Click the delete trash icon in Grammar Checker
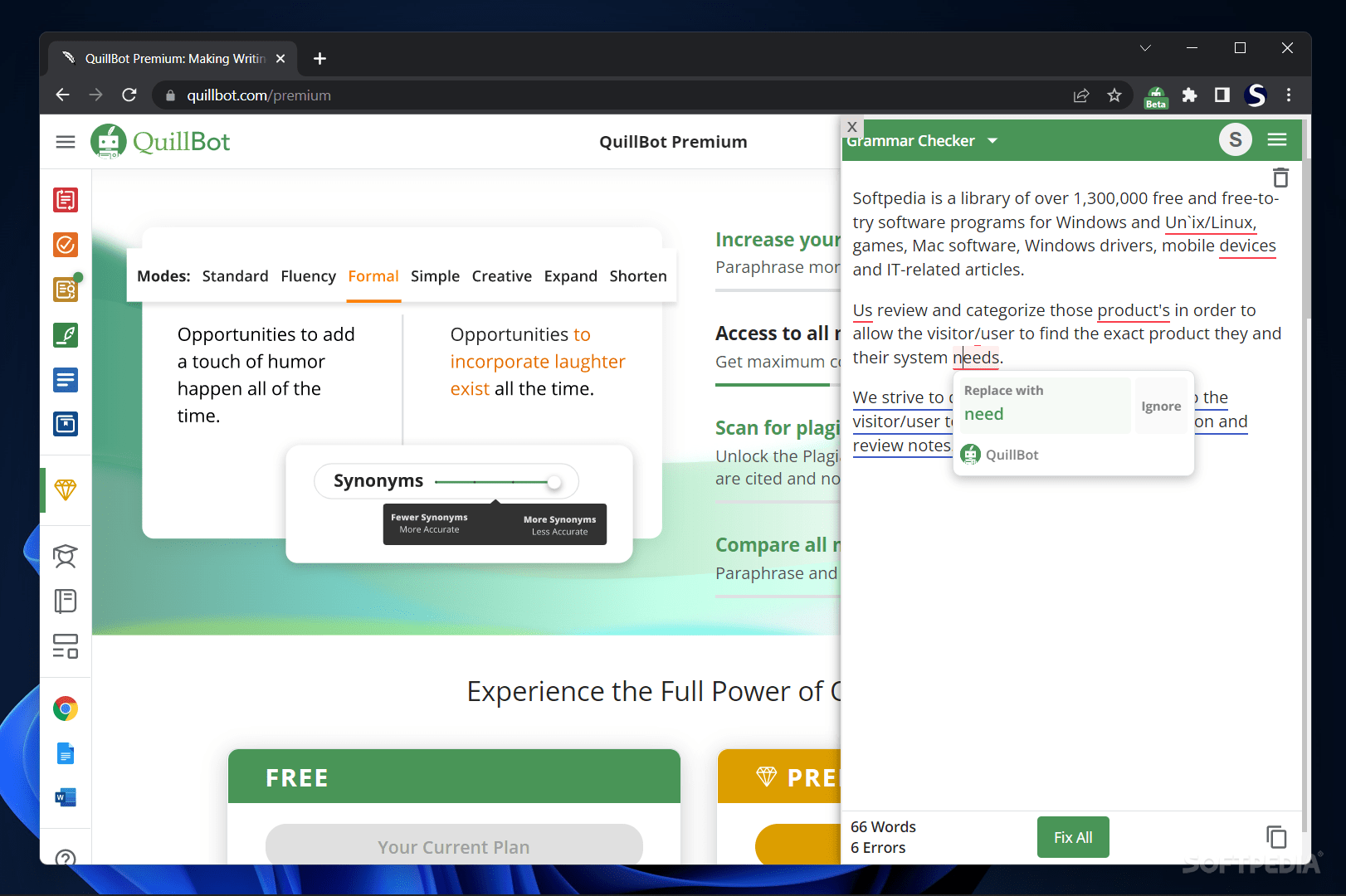Screen dimensions: 1346x896 coord(1280,177)
